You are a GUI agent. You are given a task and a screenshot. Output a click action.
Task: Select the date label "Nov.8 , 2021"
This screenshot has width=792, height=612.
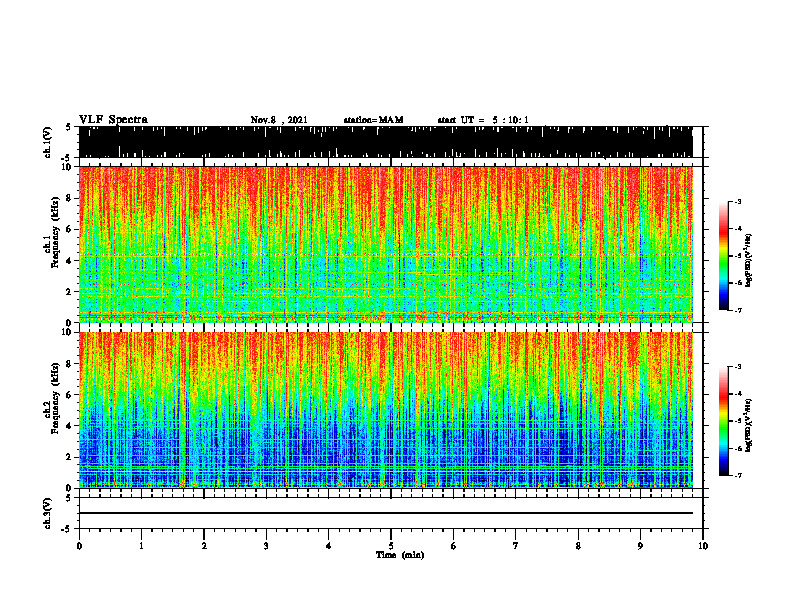(x=279, y=120)
